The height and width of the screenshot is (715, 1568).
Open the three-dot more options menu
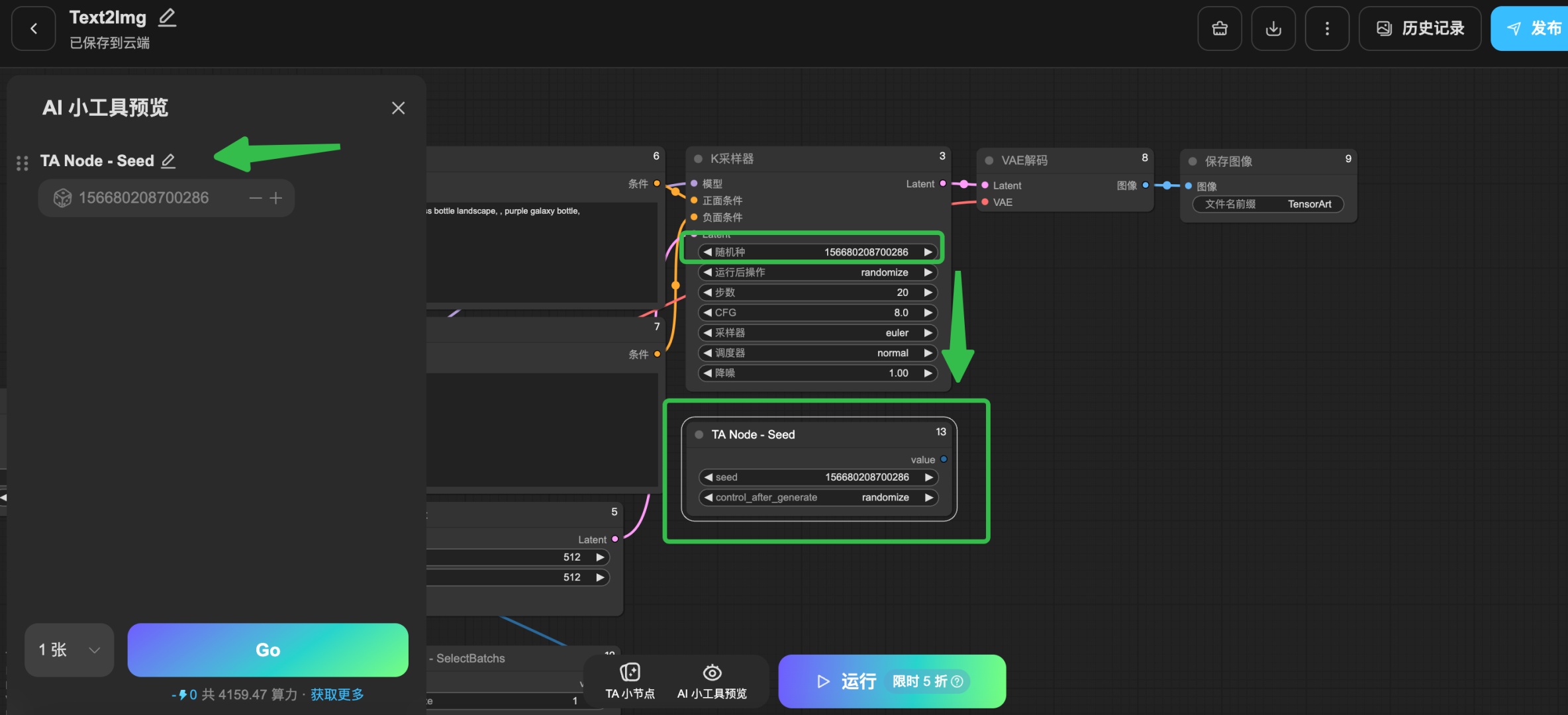tap(1326, 28)
